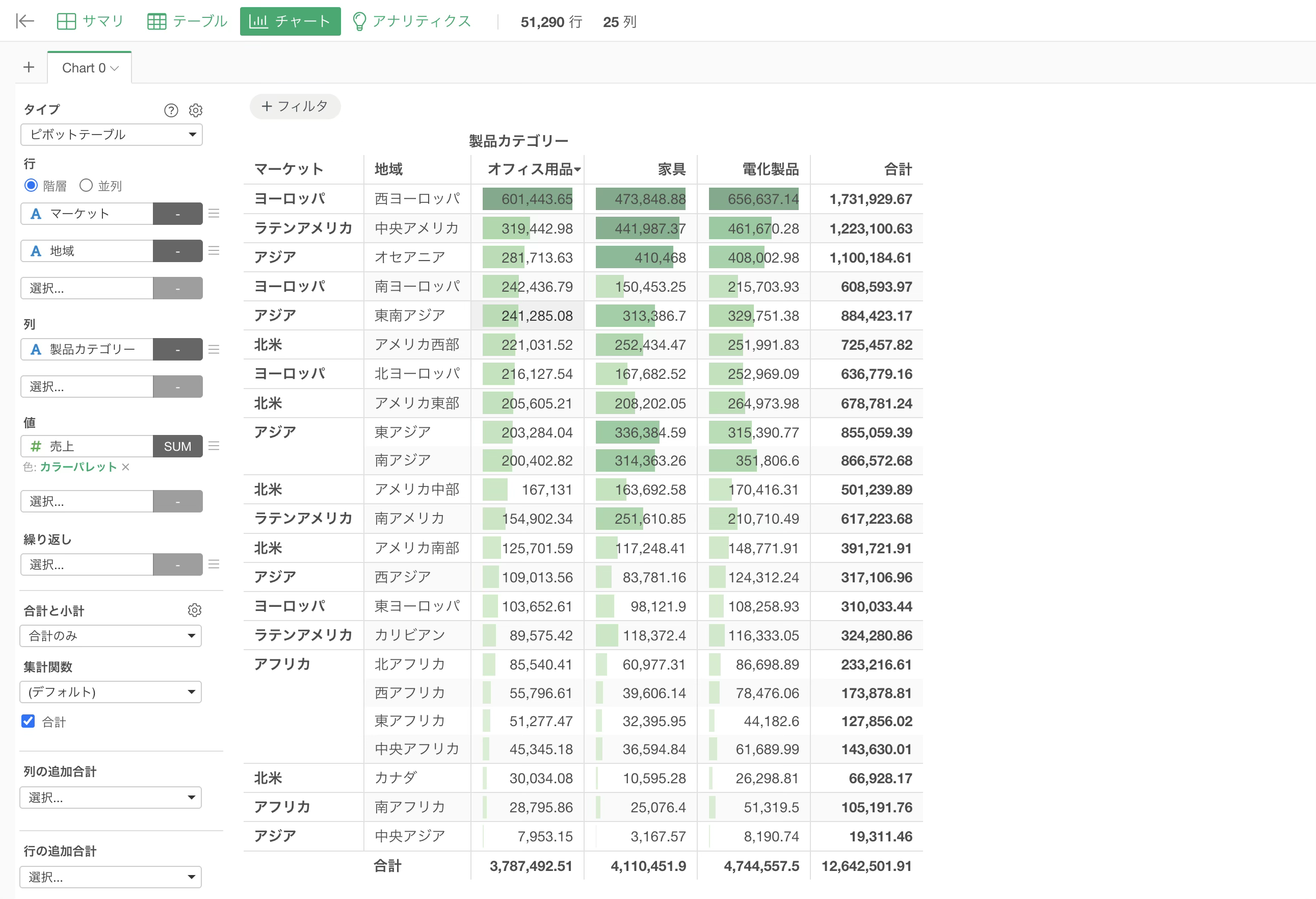Switch to the サマリ tab

[x=90, y=21]
